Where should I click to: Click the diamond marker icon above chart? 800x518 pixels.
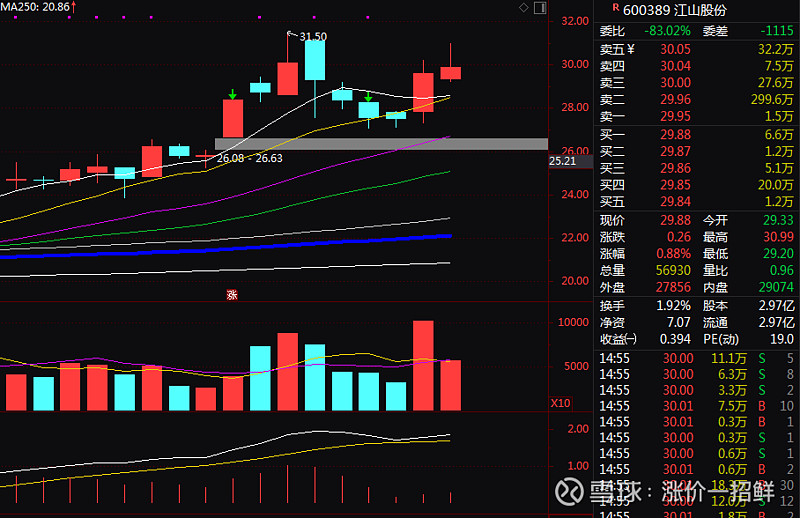(523, 7)
